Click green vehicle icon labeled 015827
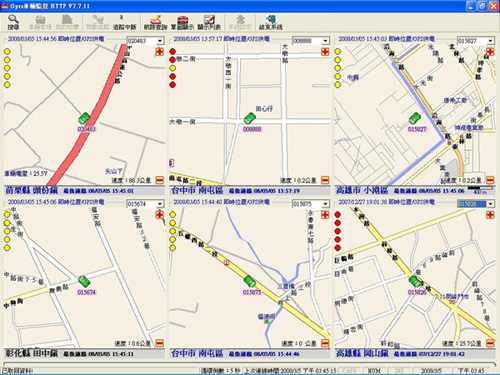 point(415,118)
